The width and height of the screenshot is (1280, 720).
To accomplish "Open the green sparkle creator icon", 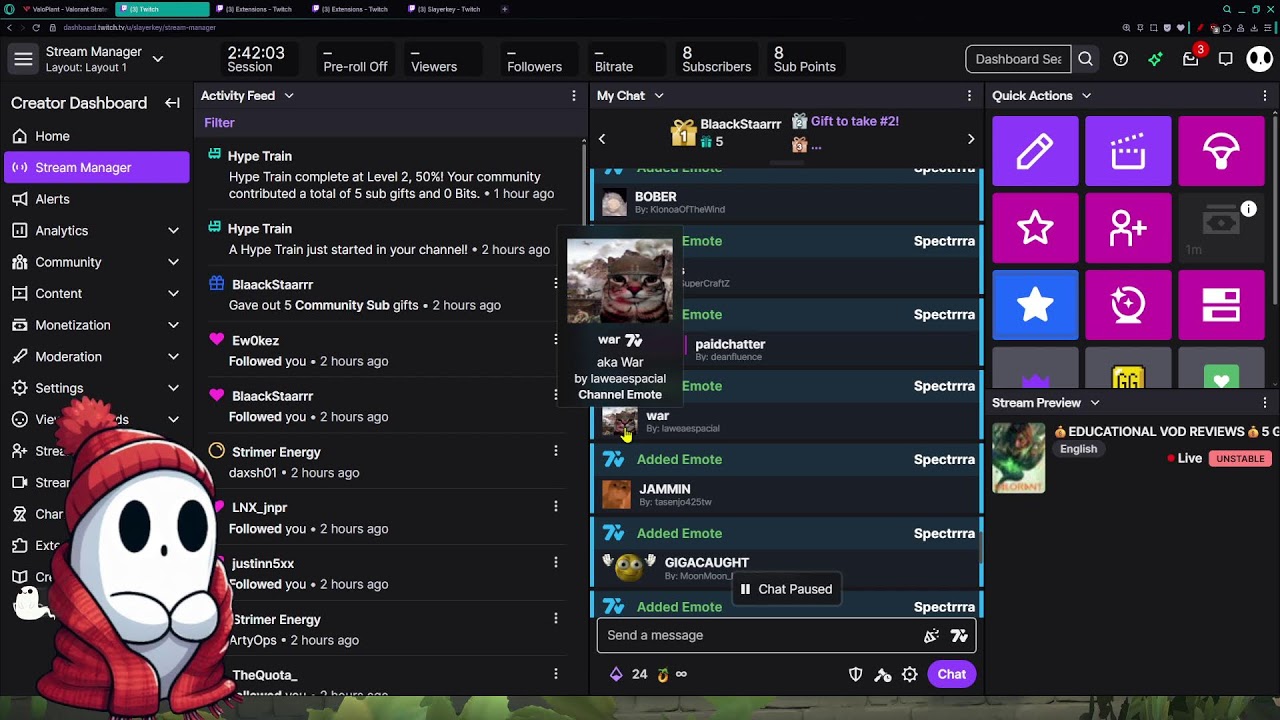I will coord(1155,59).
